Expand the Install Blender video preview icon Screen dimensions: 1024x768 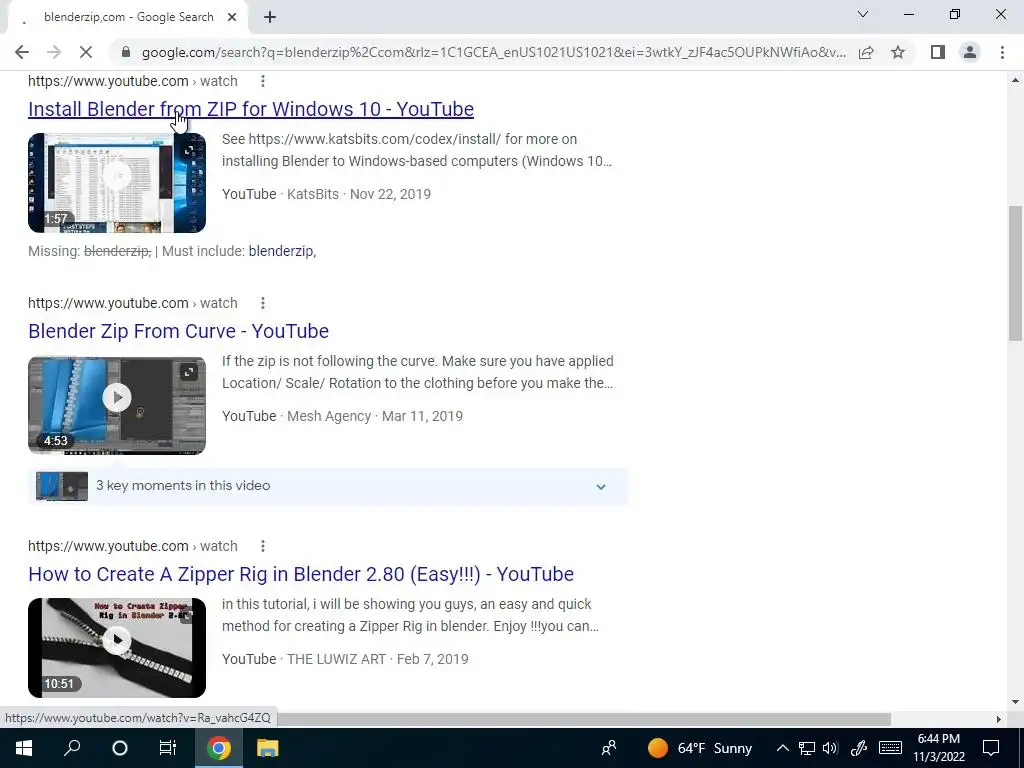(x=189, y=151)
